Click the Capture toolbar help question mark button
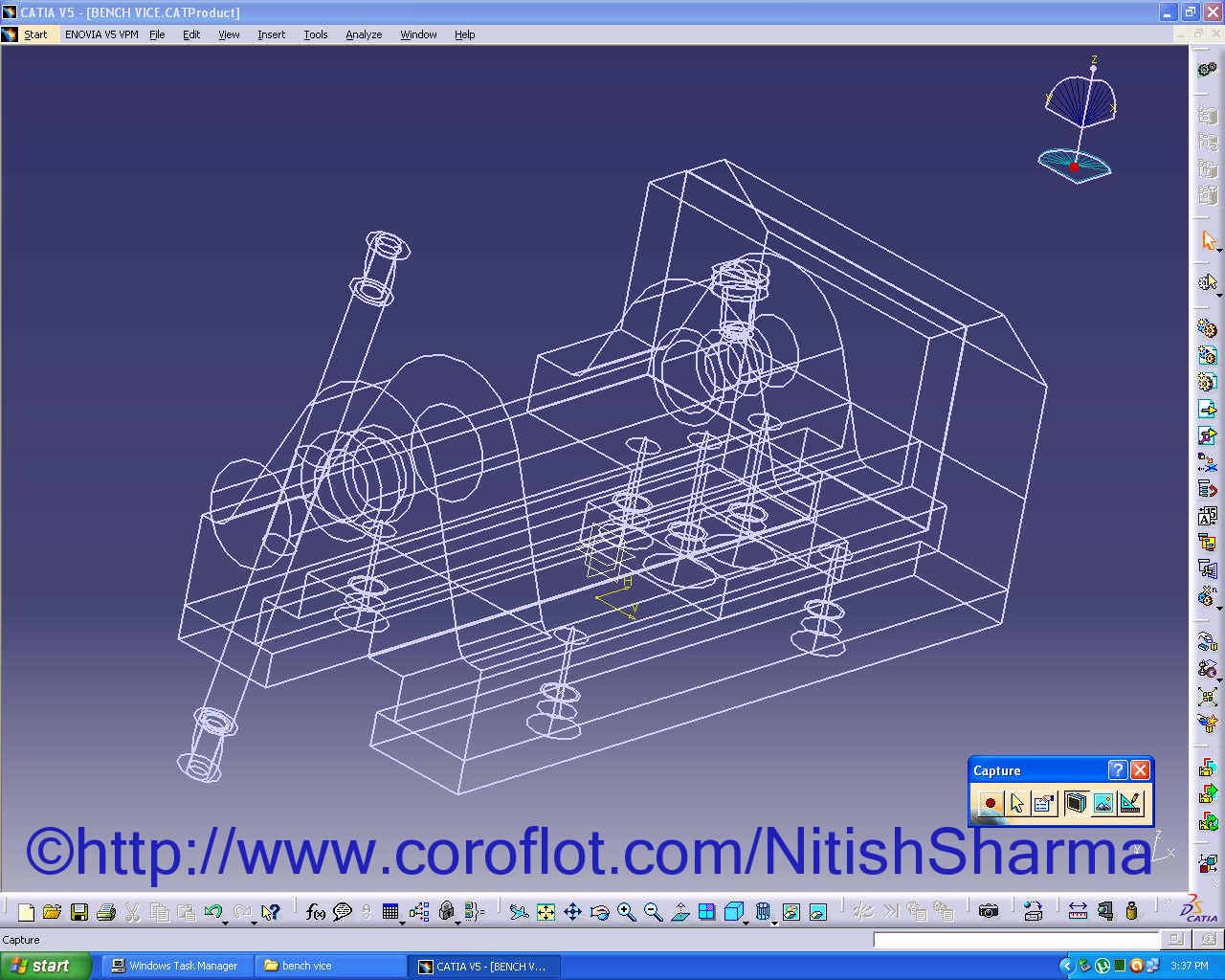 tap(1117, 769)
